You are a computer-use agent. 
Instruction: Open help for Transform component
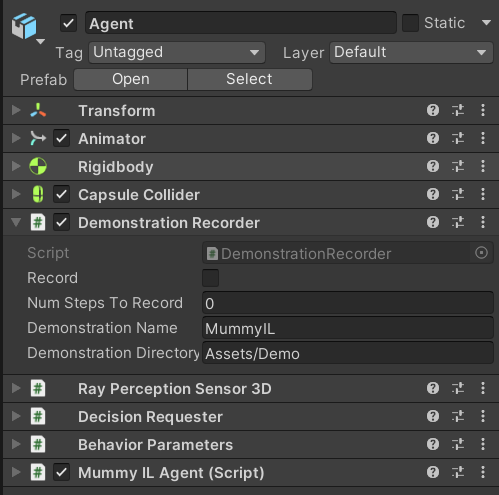tap(433, 110)
